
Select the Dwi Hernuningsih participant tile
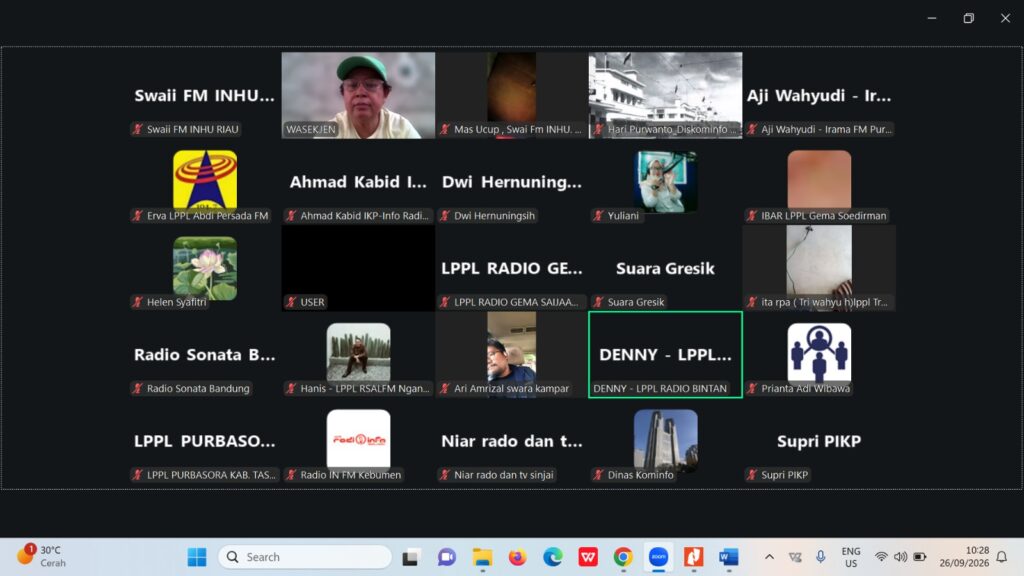click(x=511, y=182)
